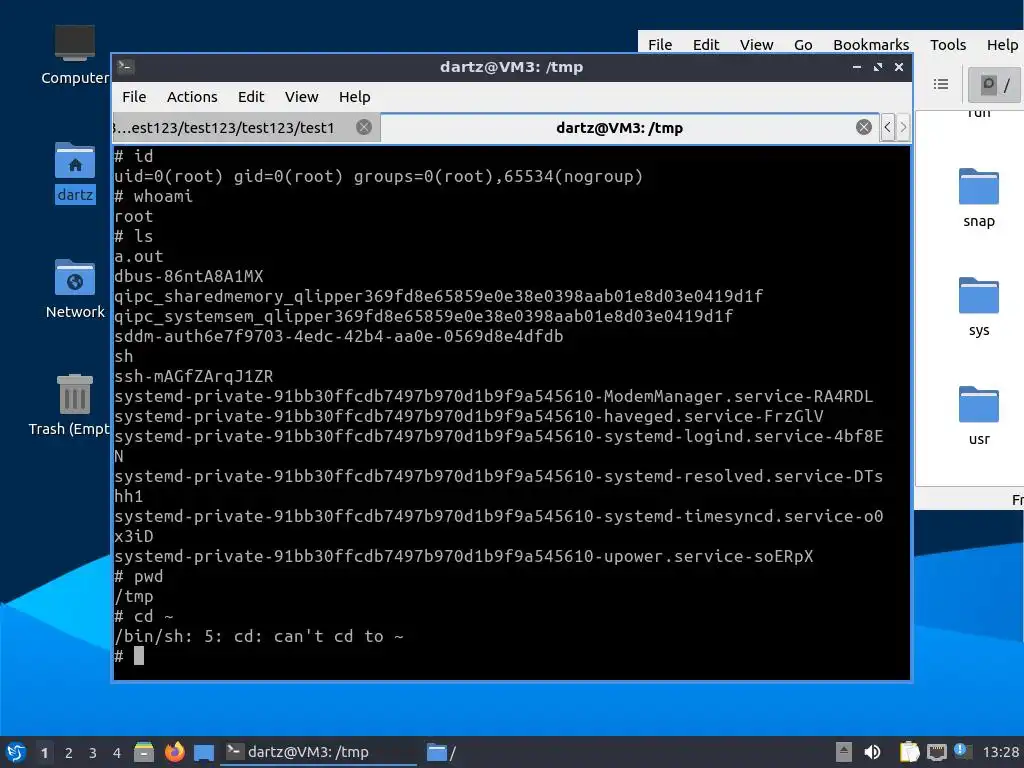Open the removable media tray icon
Screen dimensions: 1024x768
tap(843, 752)
